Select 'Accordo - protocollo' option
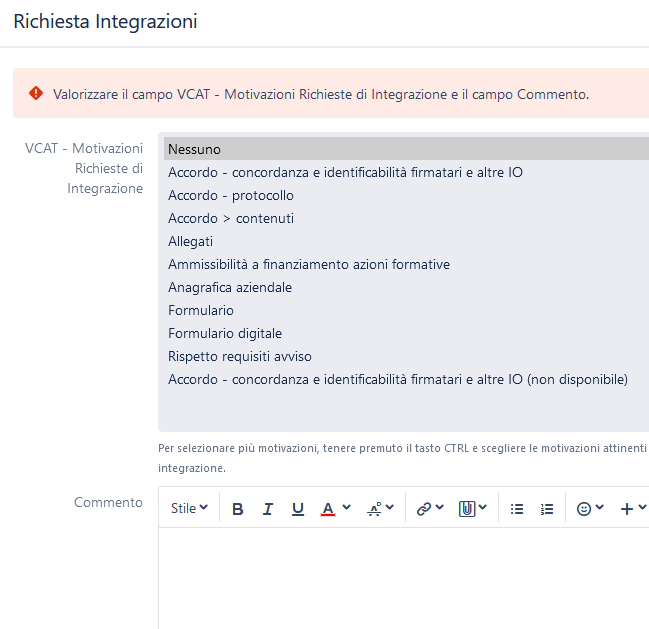The image size is (649, 629). [406, 195]
